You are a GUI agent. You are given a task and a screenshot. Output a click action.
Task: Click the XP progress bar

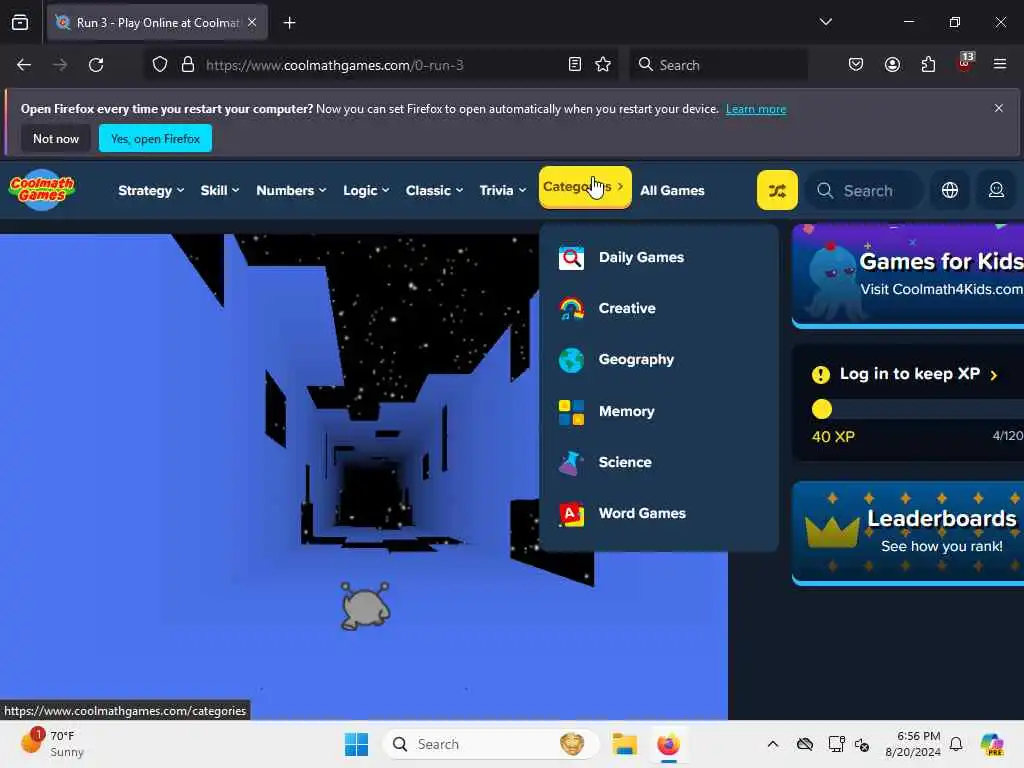(918, 409)
